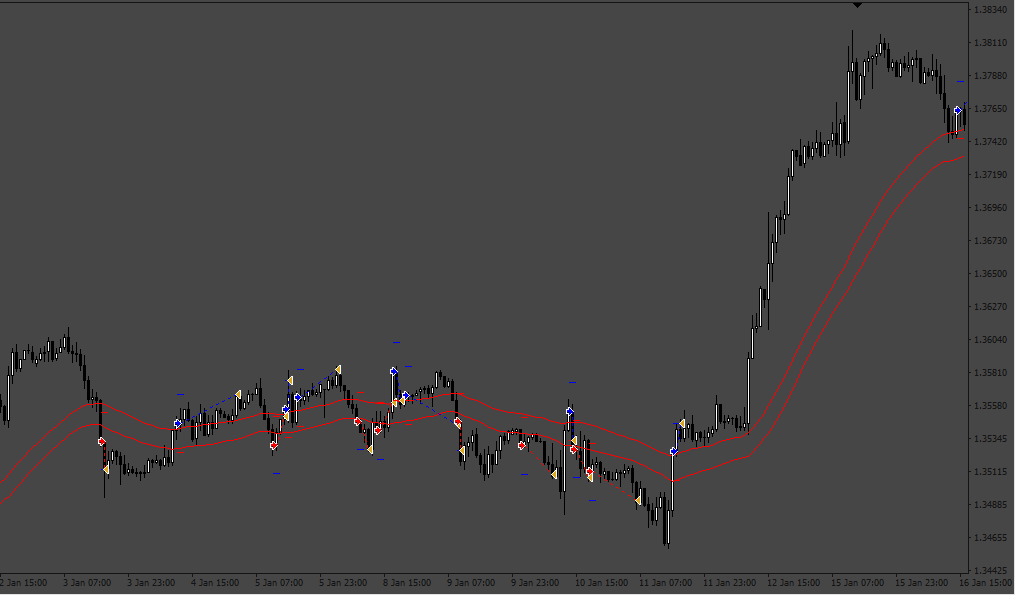
Task: Click the 1.36960 price label
Action: point(989,208)
